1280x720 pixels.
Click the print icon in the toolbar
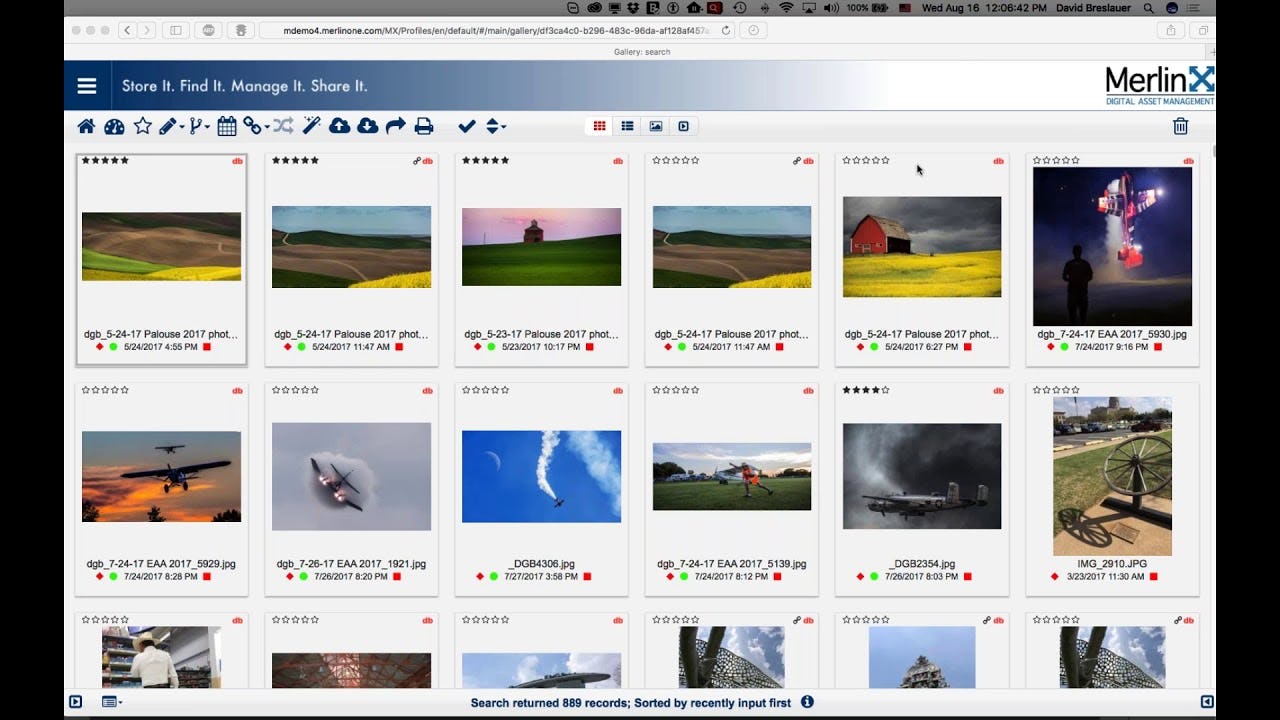coord(425,126)
